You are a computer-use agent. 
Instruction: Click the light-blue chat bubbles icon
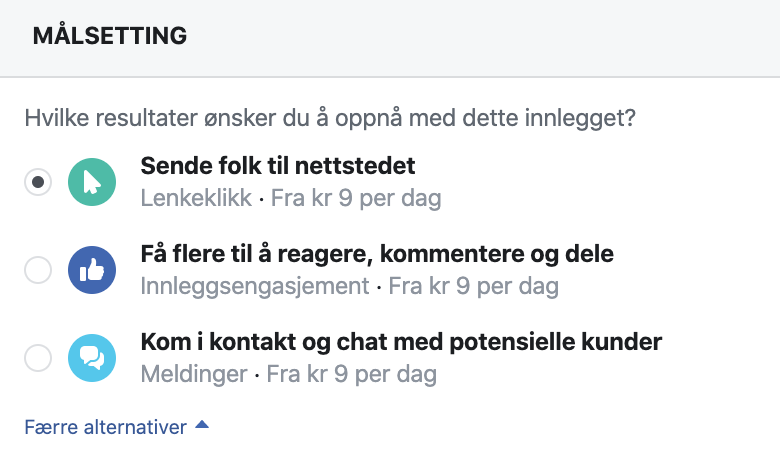click(92, 358)
